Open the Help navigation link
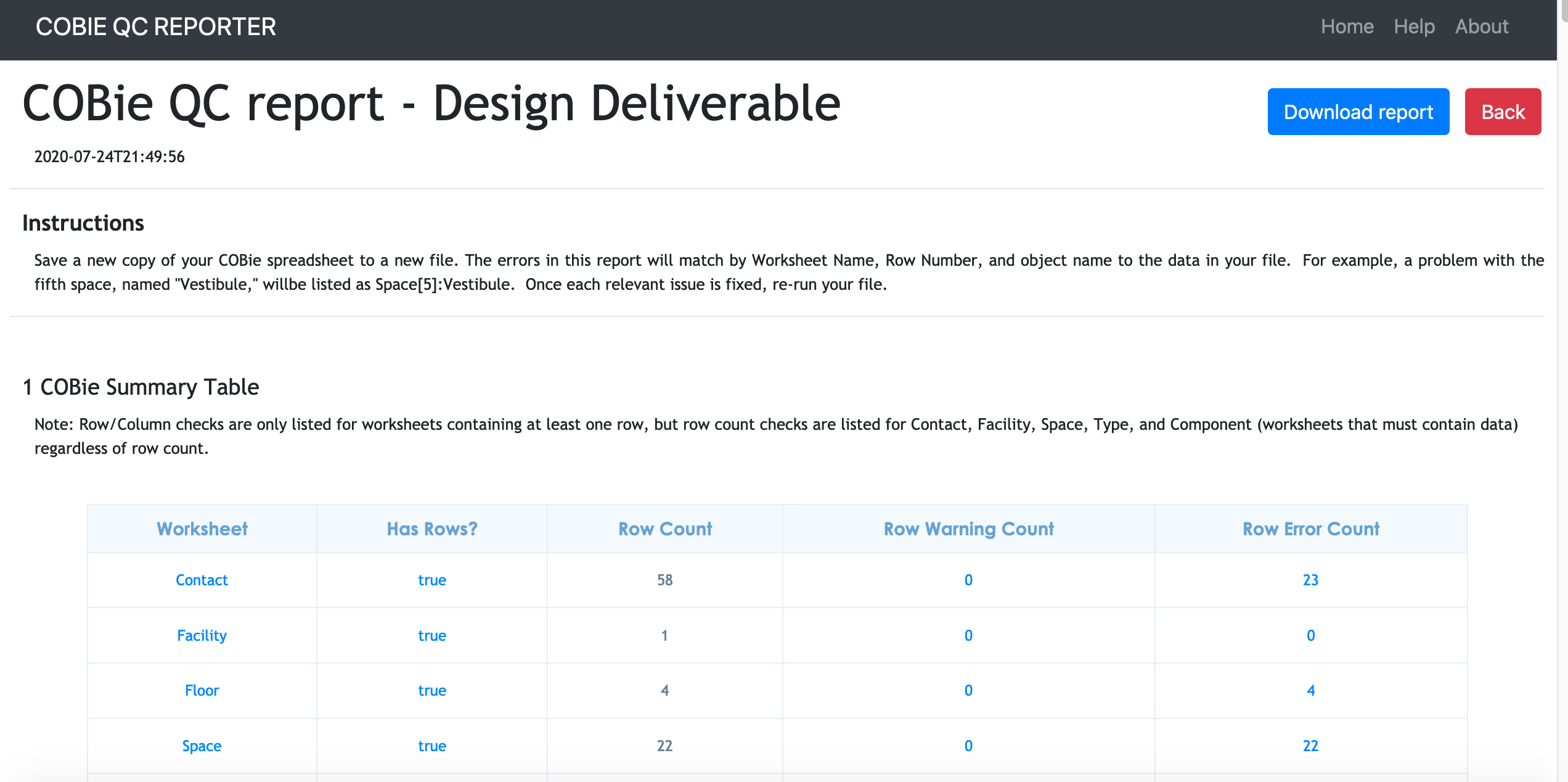1568x782 pixels. [x=1414, y=27]
